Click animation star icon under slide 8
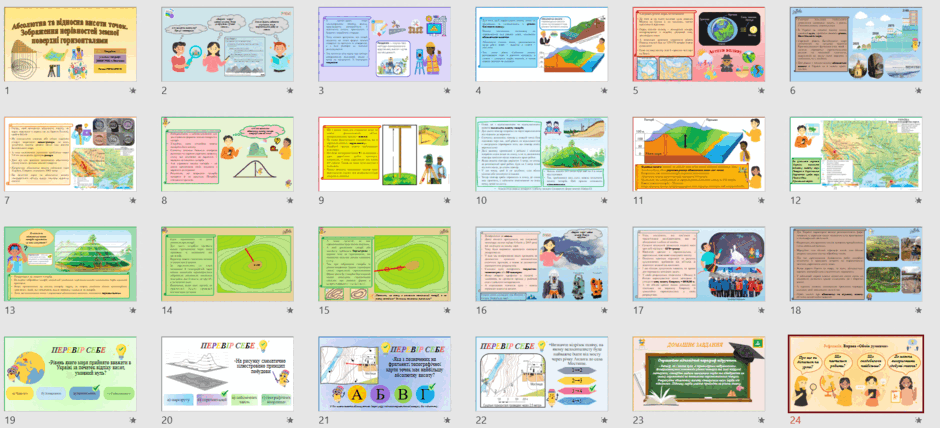This screenshot has height=428, width=940. click(290, 201)
